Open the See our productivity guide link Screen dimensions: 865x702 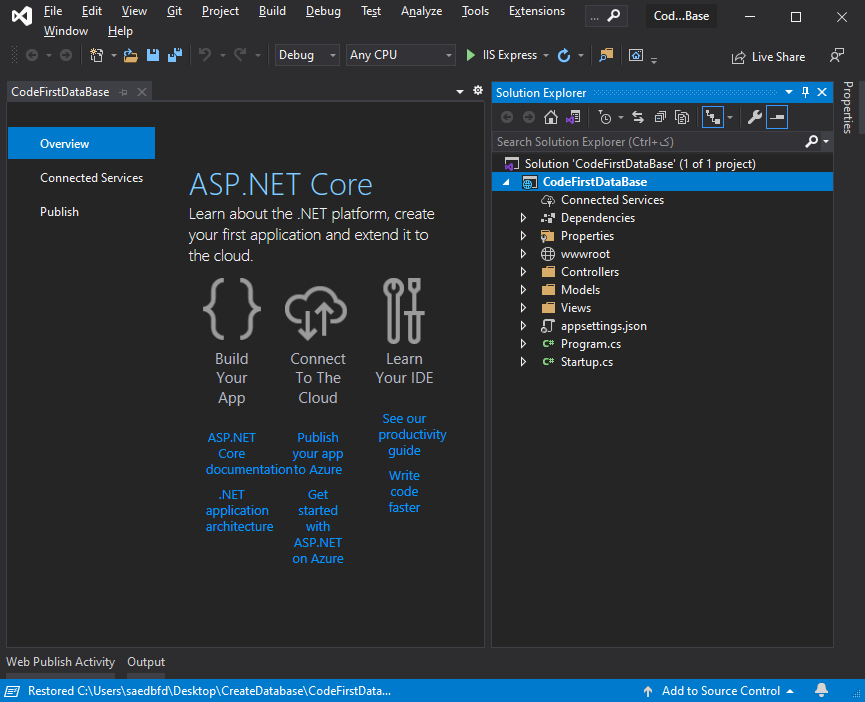point(412,435)
